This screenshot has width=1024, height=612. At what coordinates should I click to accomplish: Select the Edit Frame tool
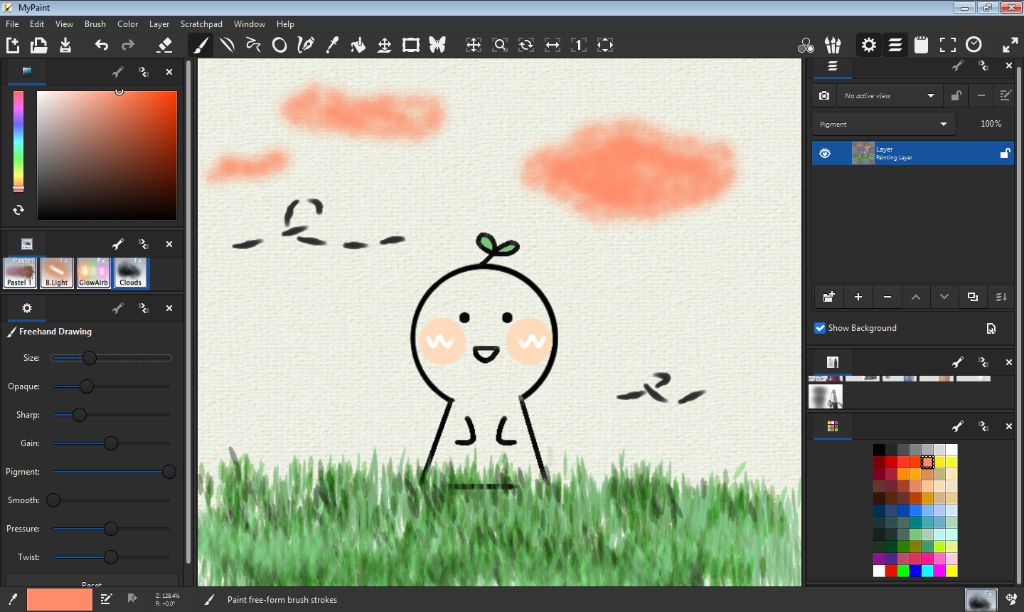pyautogui.click(x=411, y=45)
